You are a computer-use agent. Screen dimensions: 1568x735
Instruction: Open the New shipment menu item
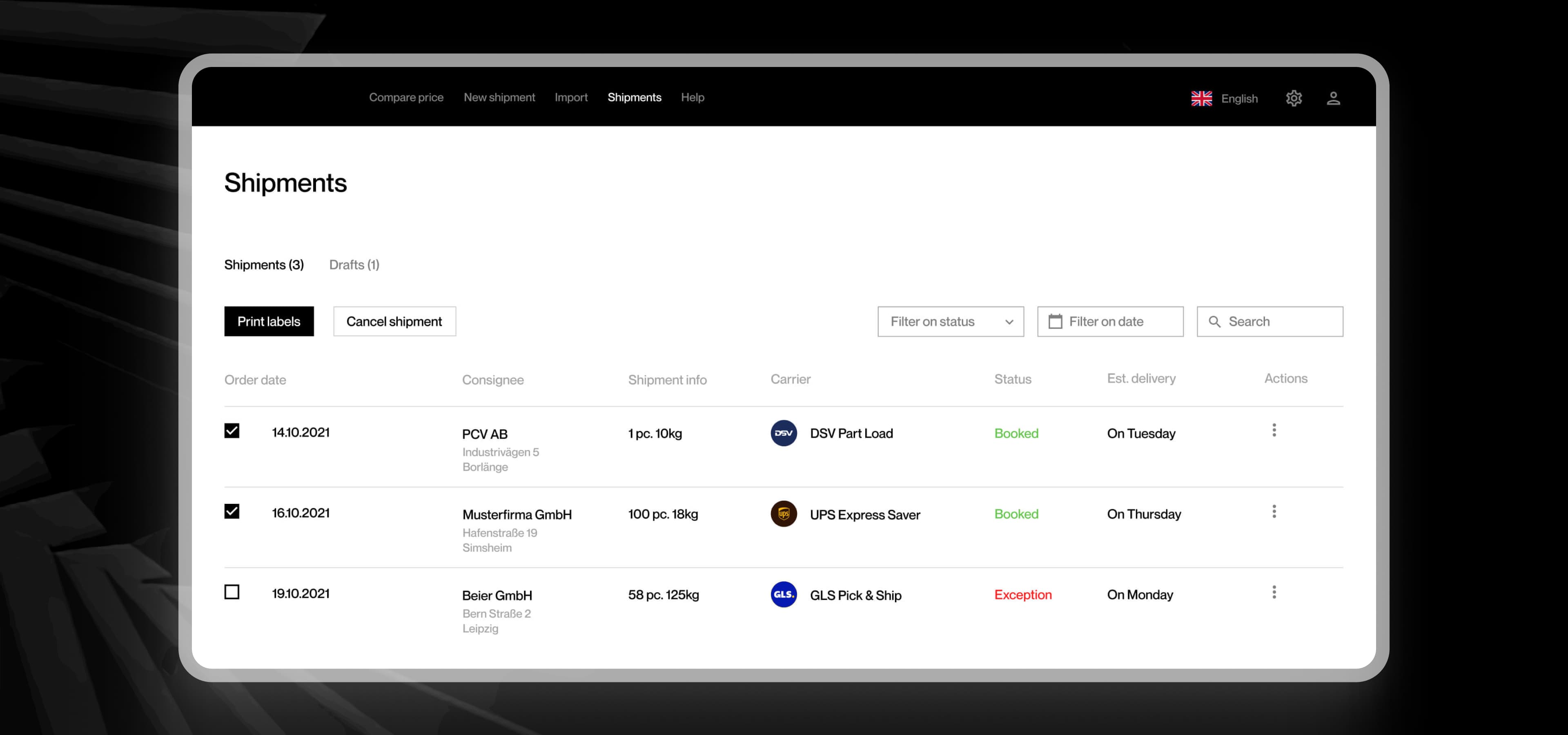tap(499, 97)
